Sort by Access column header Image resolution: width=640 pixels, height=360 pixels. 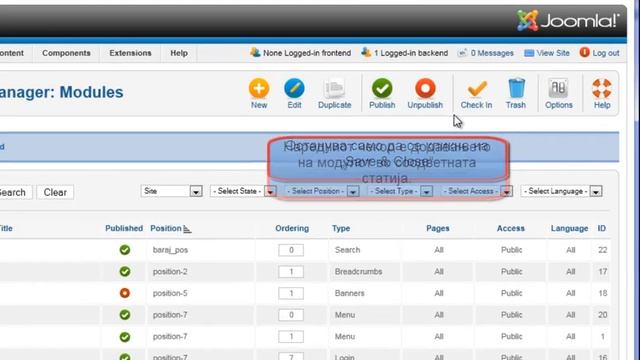(x=511, y=229)
